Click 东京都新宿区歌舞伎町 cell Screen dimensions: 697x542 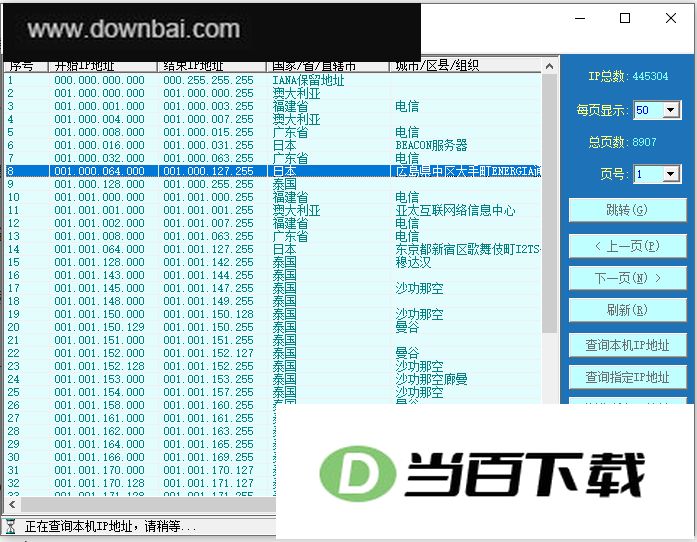coord(468,249)
